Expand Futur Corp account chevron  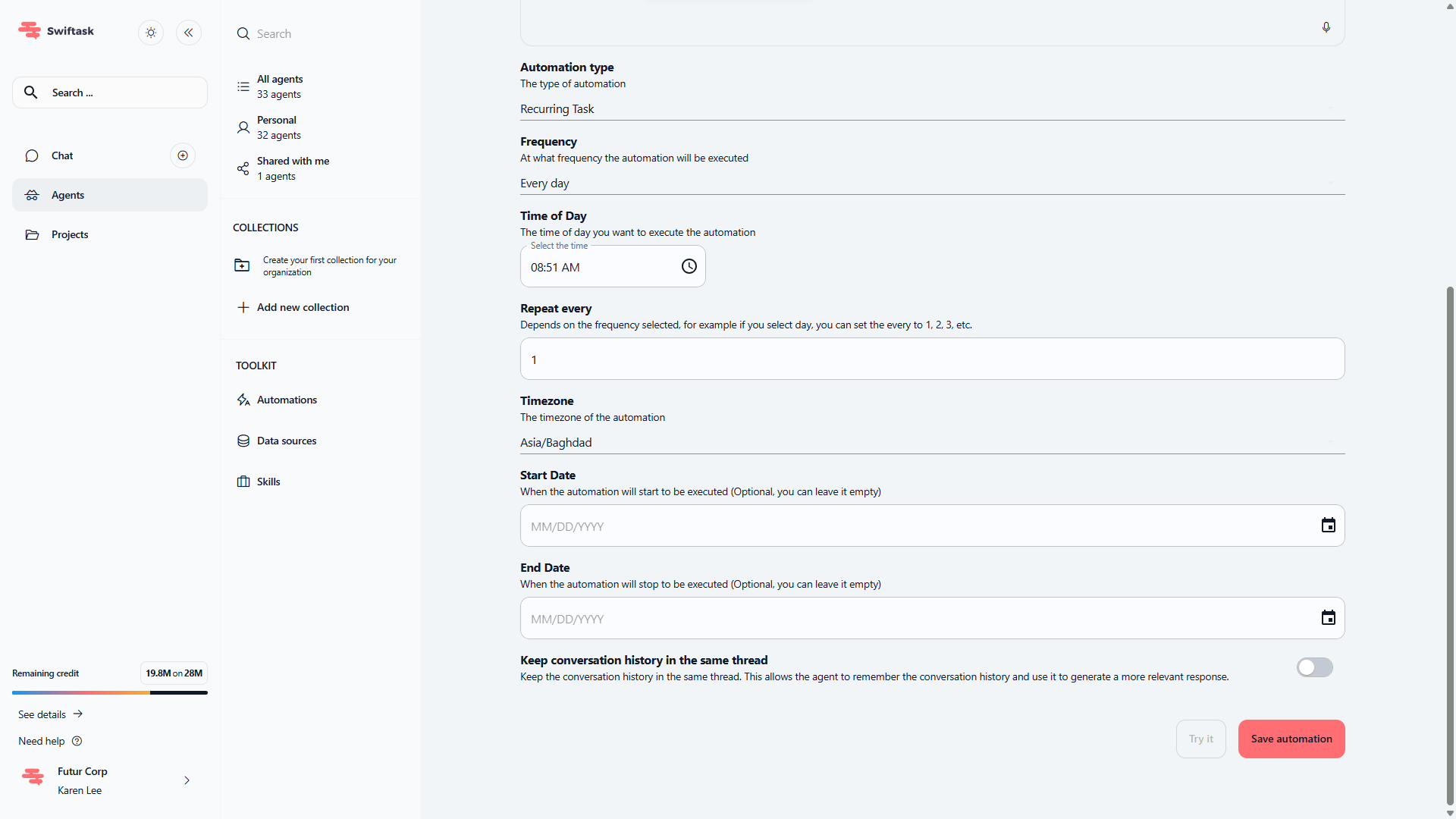(x=187, y=780)
